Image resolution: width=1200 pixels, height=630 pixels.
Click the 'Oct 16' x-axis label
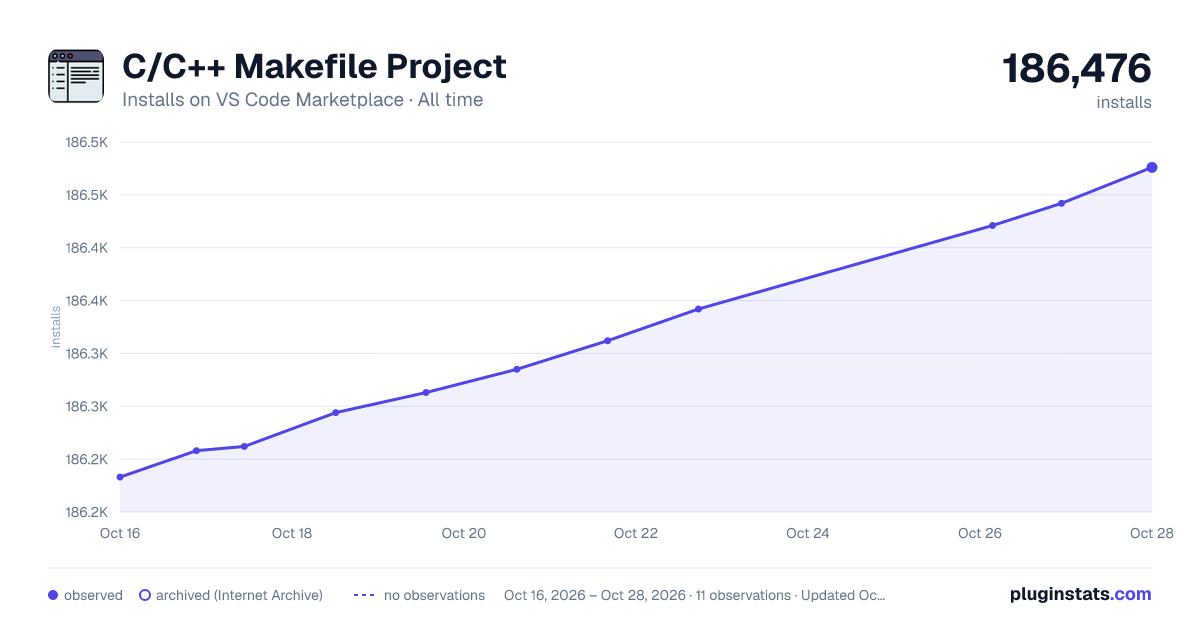point(119,533)
